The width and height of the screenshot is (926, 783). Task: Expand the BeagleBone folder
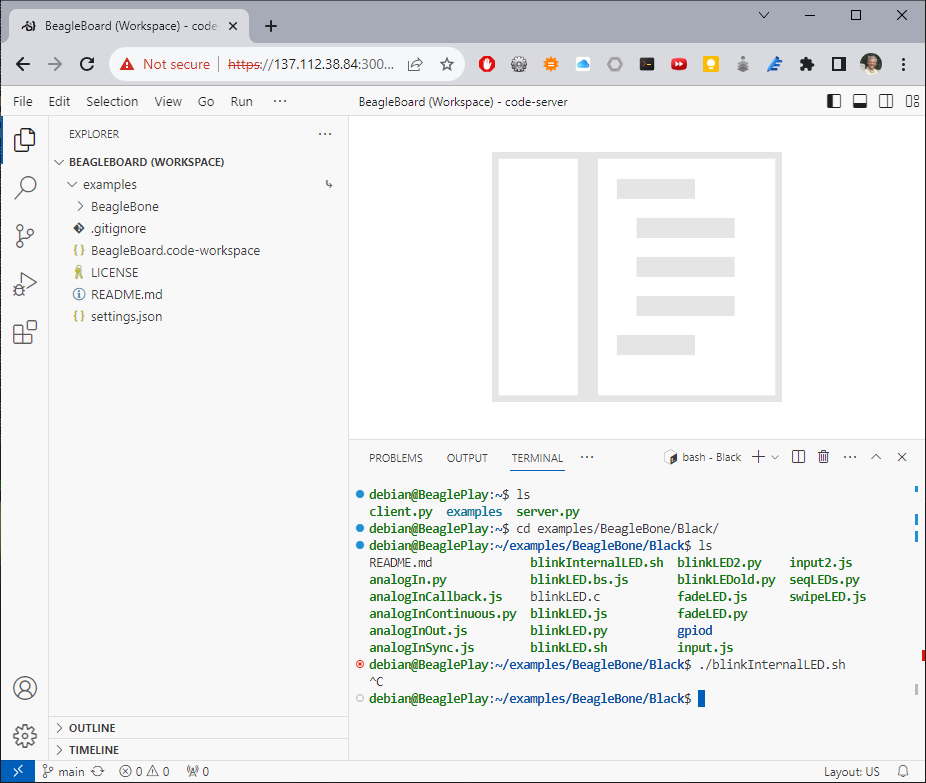(x=124, y=207)
